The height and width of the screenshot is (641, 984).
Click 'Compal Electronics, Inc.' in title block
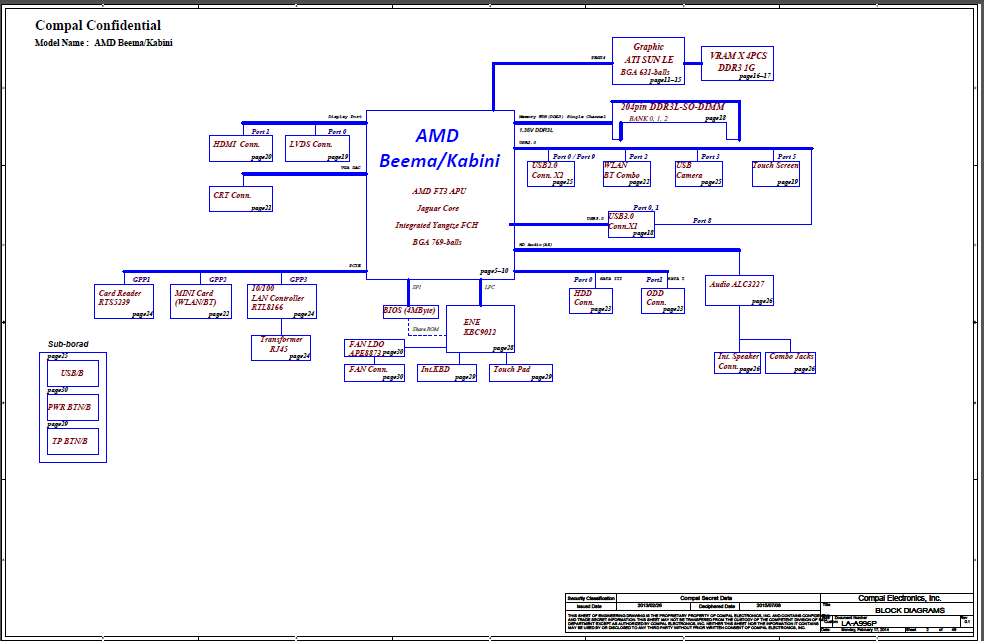point(900,598)
